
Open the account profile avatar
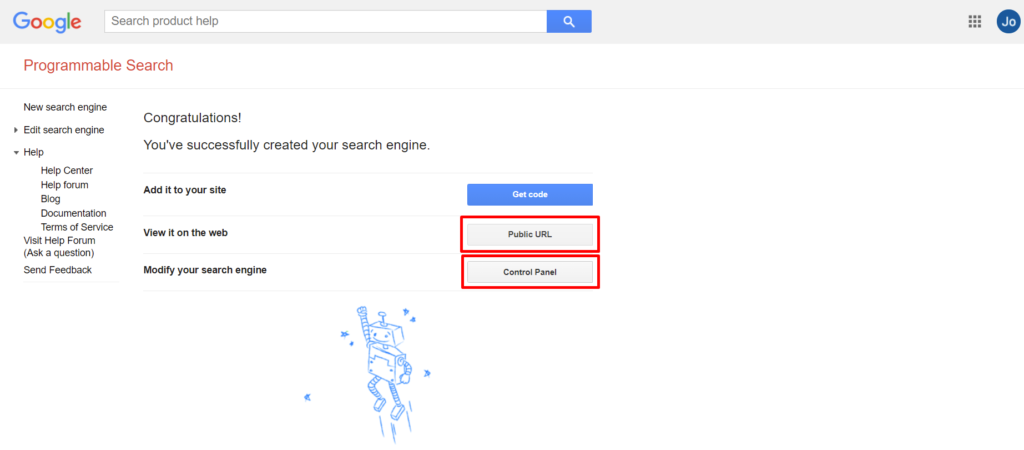coord(1008,21)
